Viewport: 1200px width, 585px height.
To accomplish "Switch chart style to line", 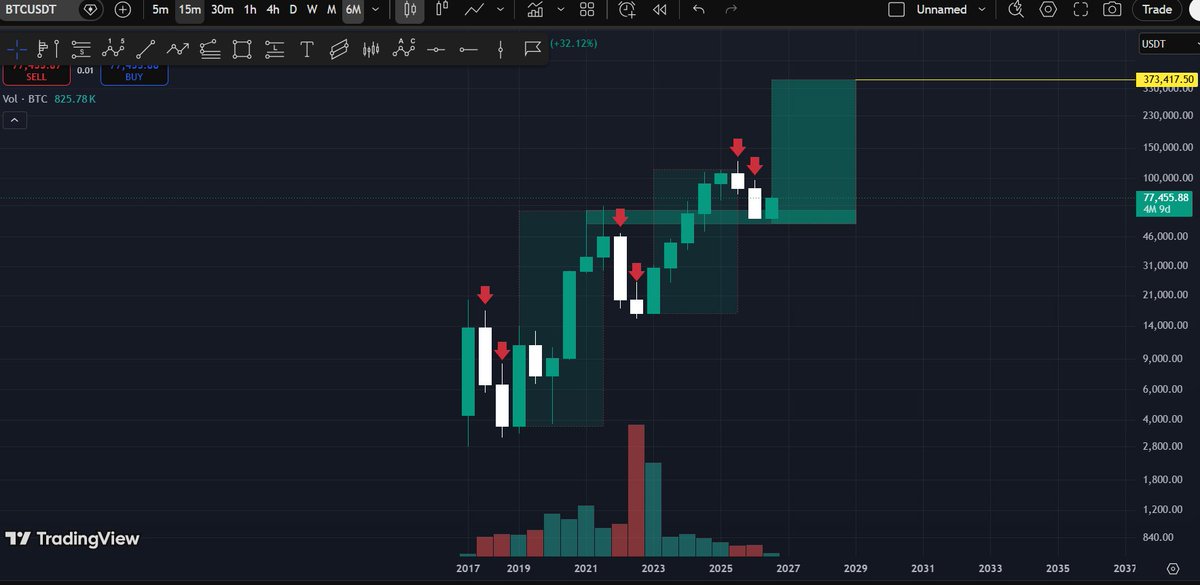I will point(476,9).
